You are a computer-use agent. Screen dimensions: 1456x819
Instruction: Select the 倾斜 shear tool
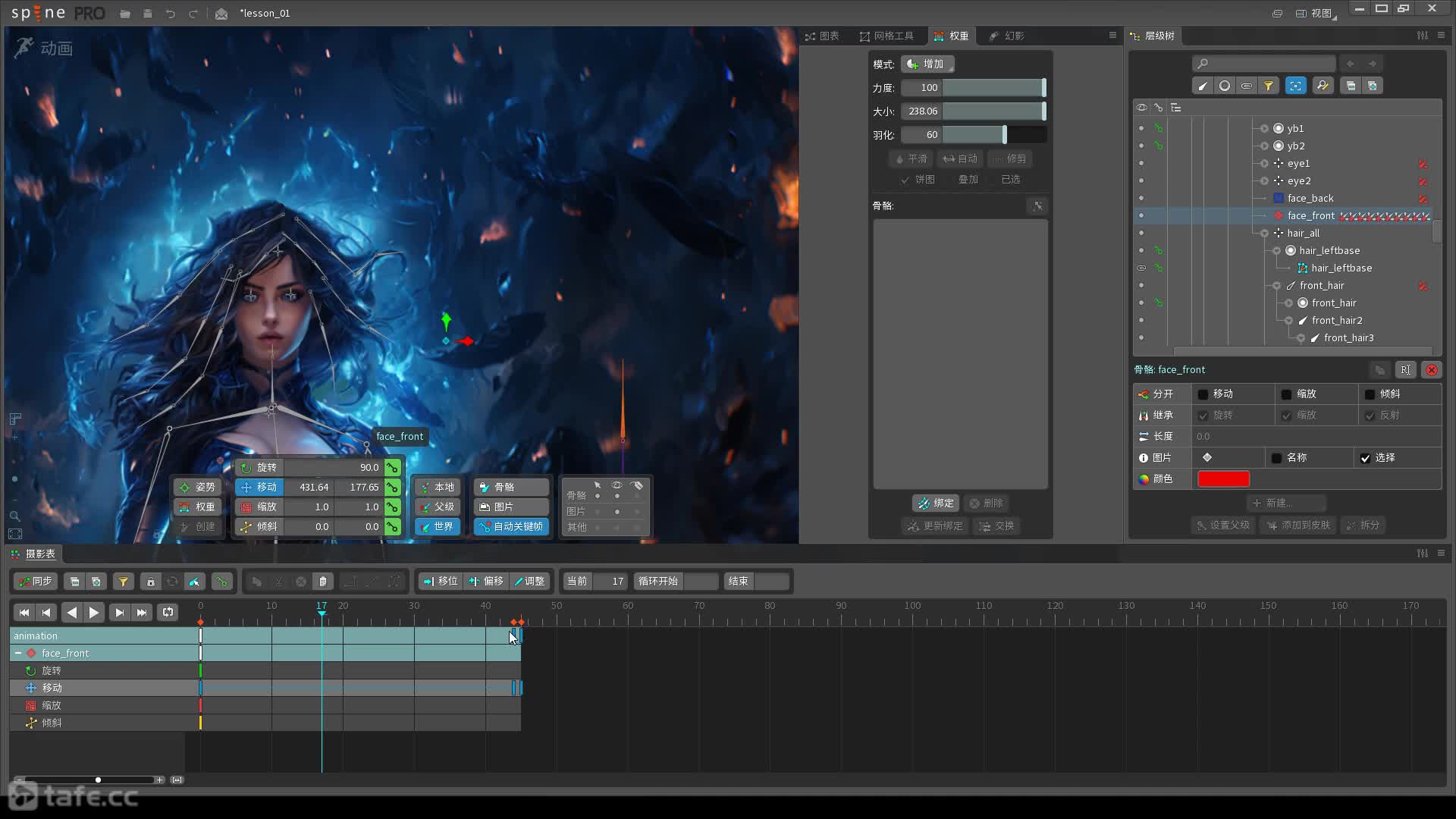click(x=259, y=527)
